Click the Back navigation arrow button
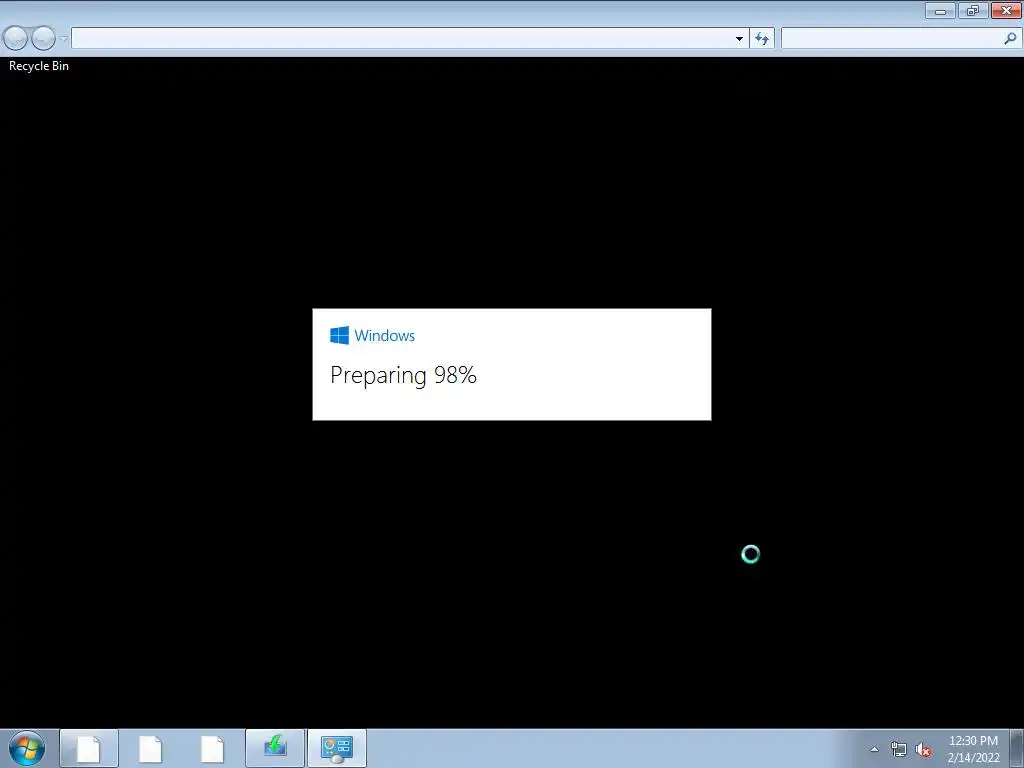Image resolution: width=1024 pixels, height=768 pixels. (16, 39)
